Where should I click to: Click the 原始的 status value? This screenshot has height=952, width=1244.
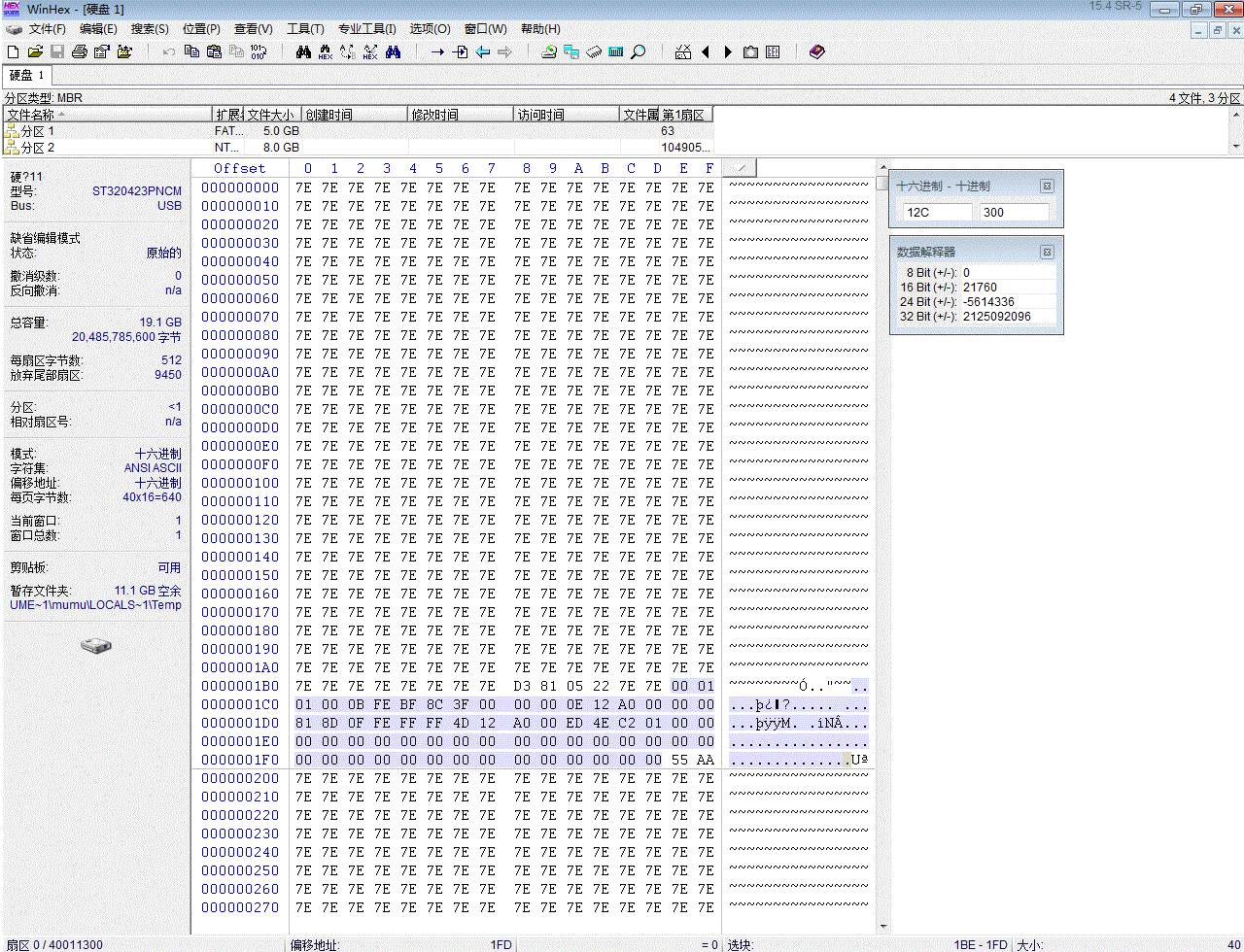click(x=163, y=253)
